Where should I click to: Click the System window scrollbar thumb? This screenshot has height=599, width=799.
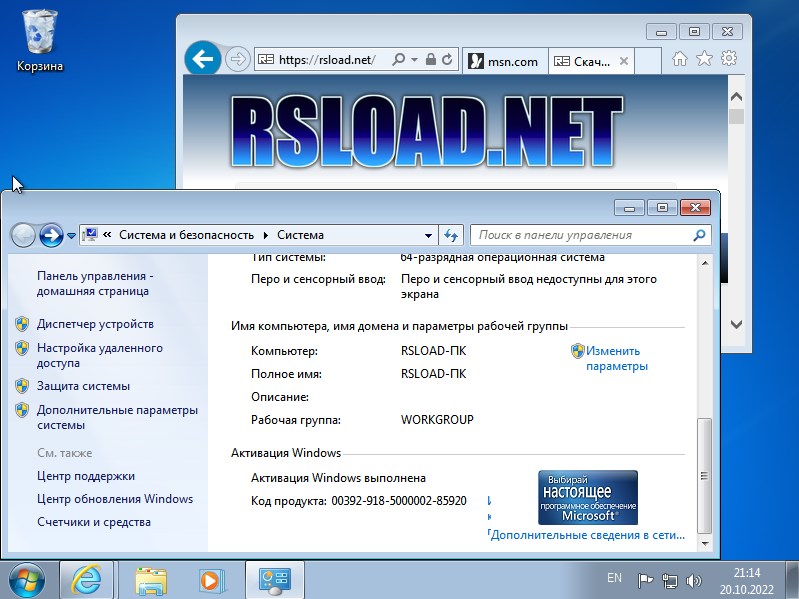tap(705, 476)
